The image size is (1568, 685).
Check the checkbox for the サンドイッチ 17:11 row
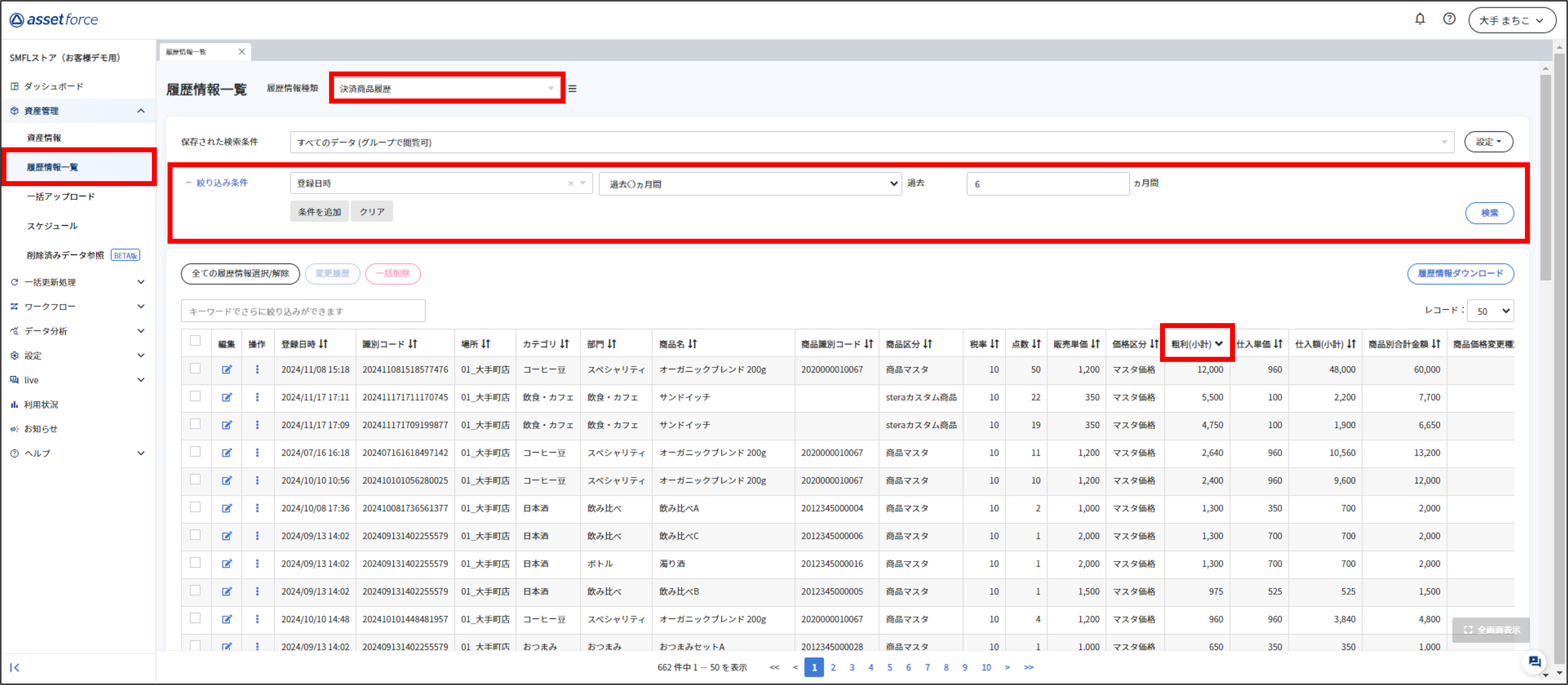coord(195,396)
